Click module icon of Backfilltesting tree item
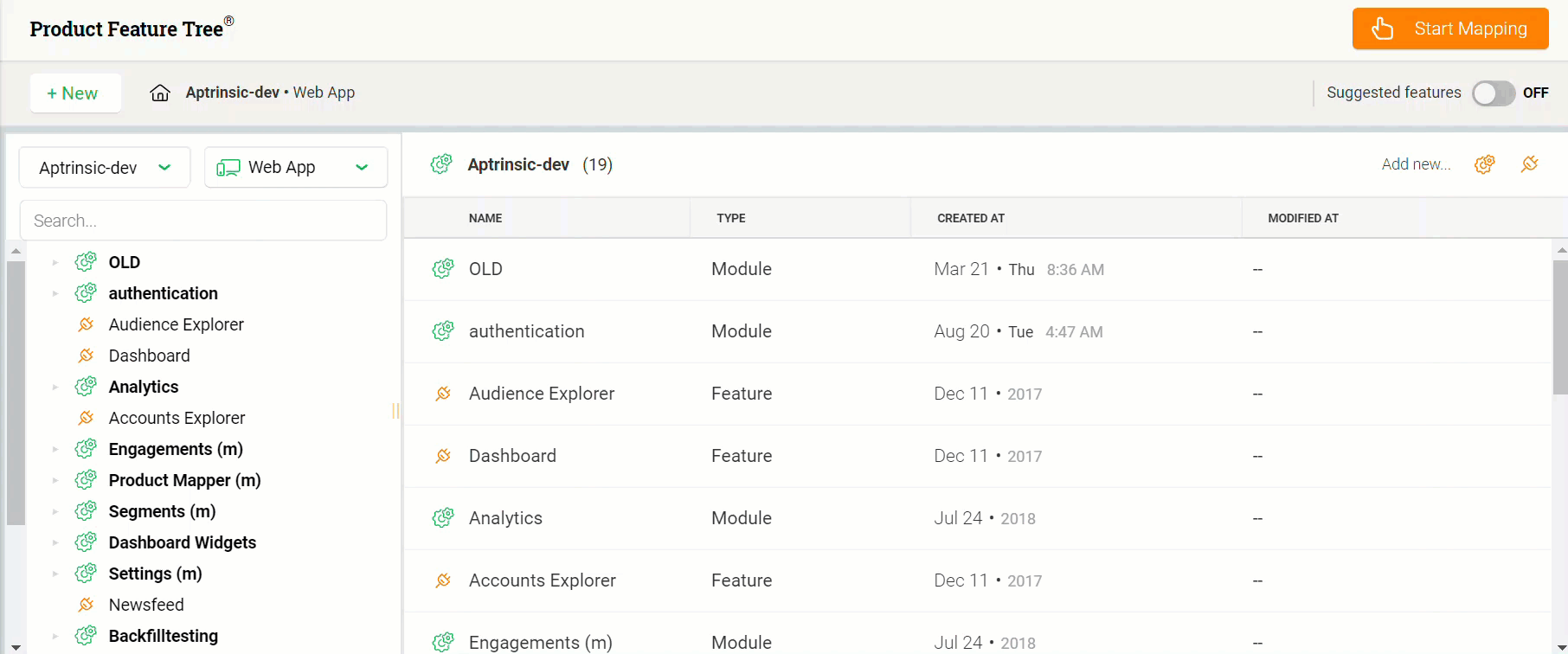1568x654 pixels. click(x=86, y=635)
